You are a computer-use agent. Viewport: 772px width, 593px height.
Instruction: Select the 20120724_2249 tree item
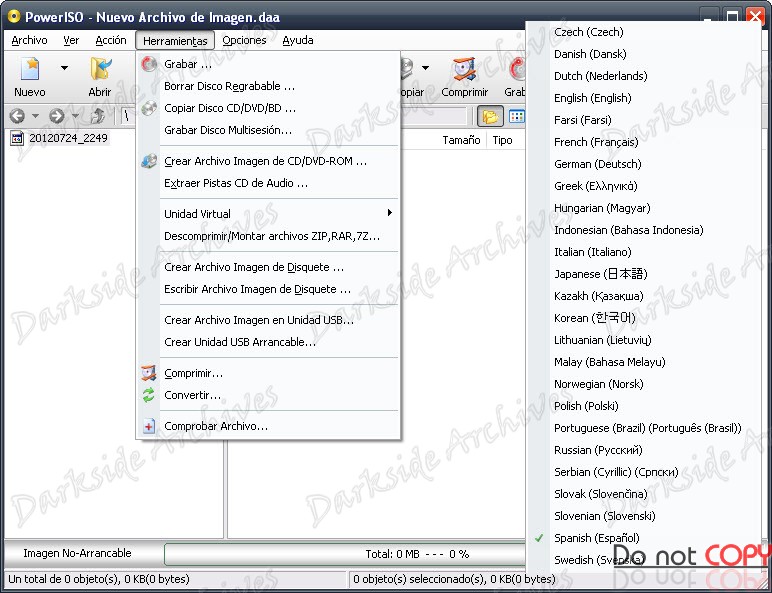(x=68, y=138)
